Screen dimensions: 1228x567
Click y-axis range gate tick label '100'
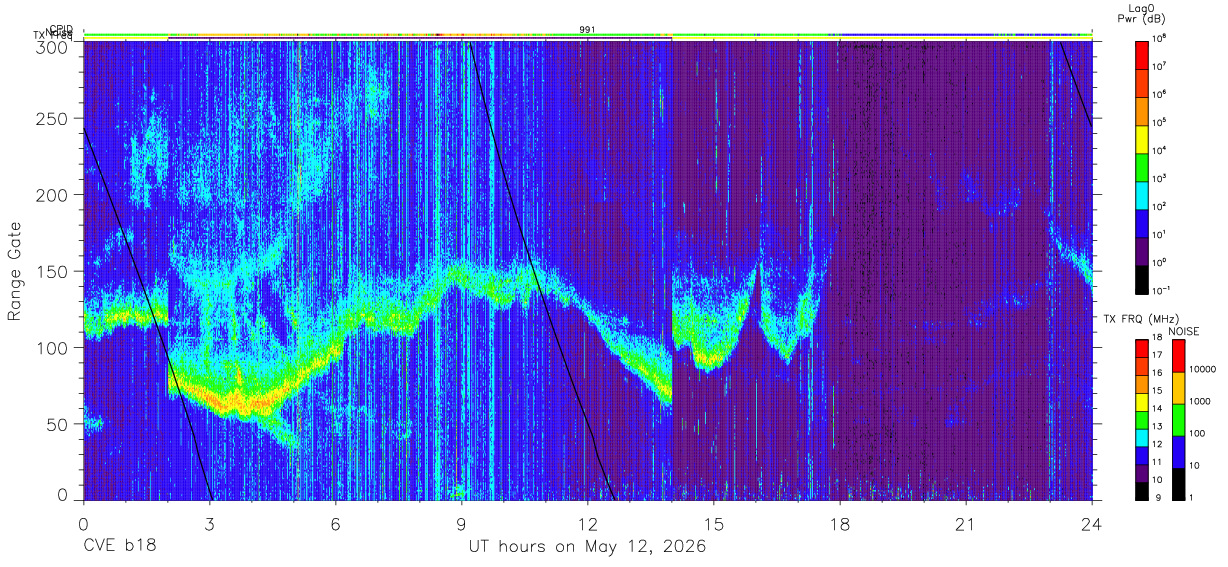52,348
